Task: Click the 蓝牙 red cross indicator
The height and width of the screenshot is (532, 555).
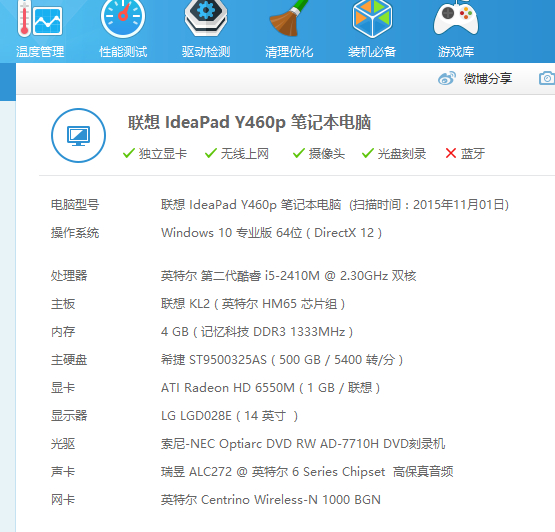Action: click(451, 153)
